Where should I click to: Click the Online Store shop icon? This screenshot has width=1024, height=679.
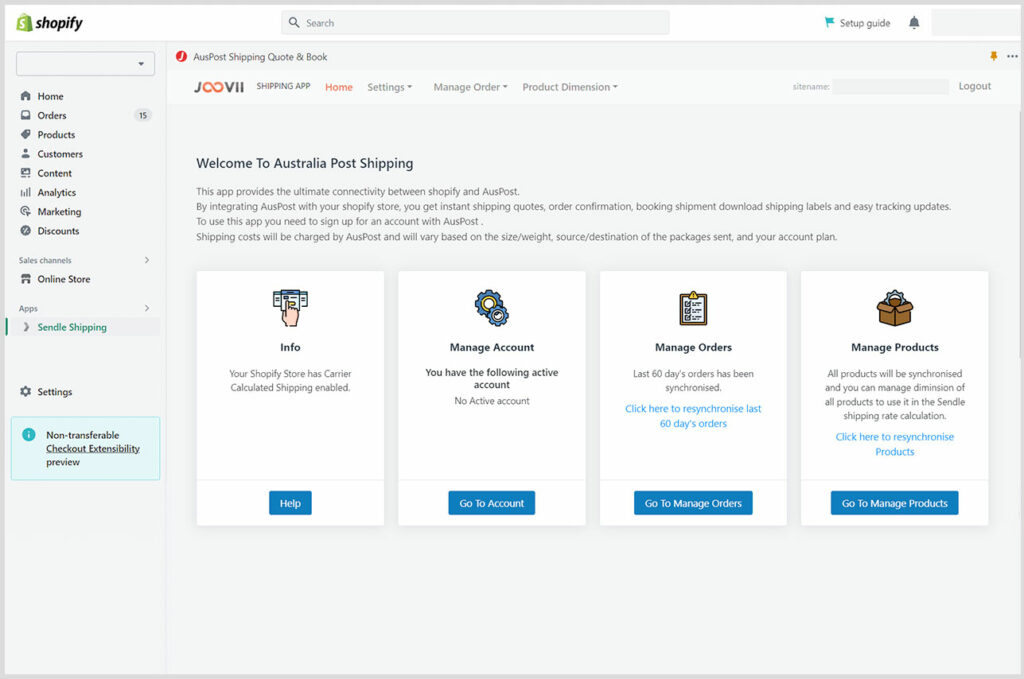click(25, 279)
